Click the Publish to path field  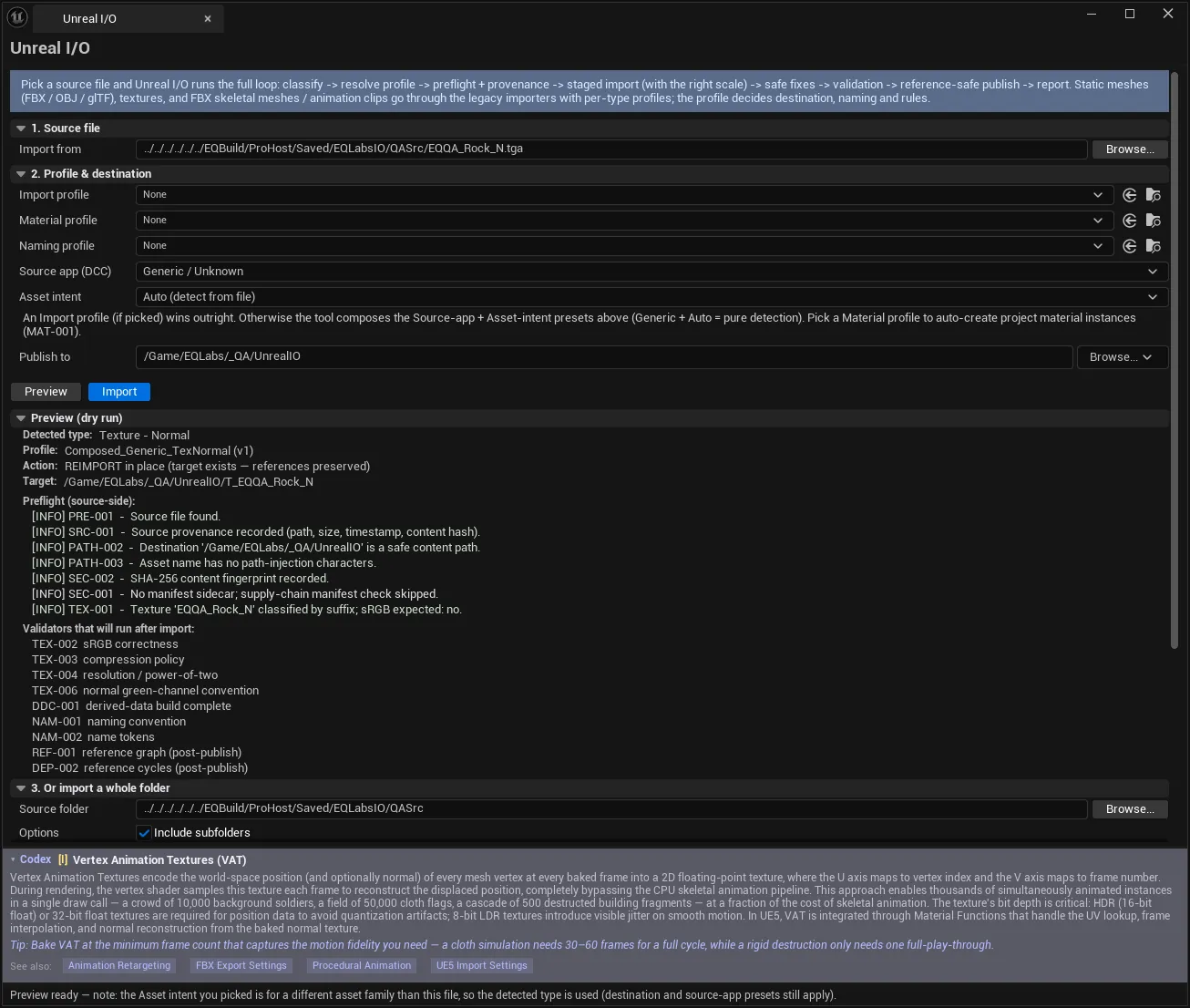tap(604, 357)
